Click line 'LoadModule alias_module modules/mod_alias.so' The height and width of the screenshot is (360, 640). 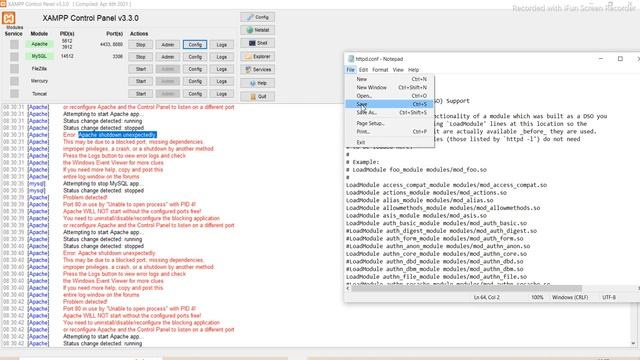coord(420,200)
